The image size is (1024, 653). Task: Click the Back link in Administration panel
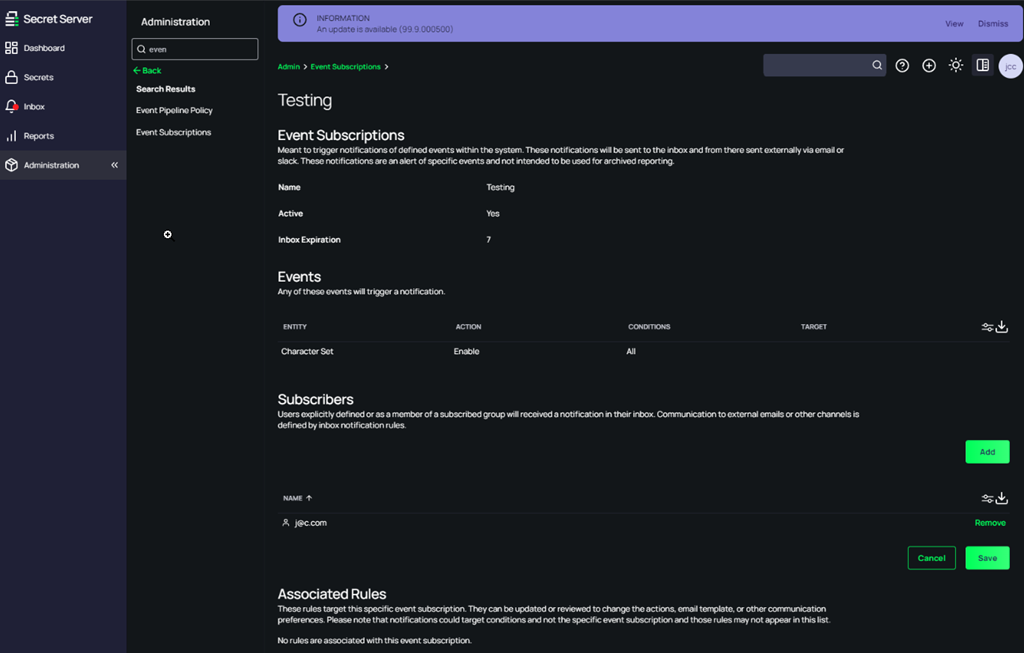pos(147,71)
